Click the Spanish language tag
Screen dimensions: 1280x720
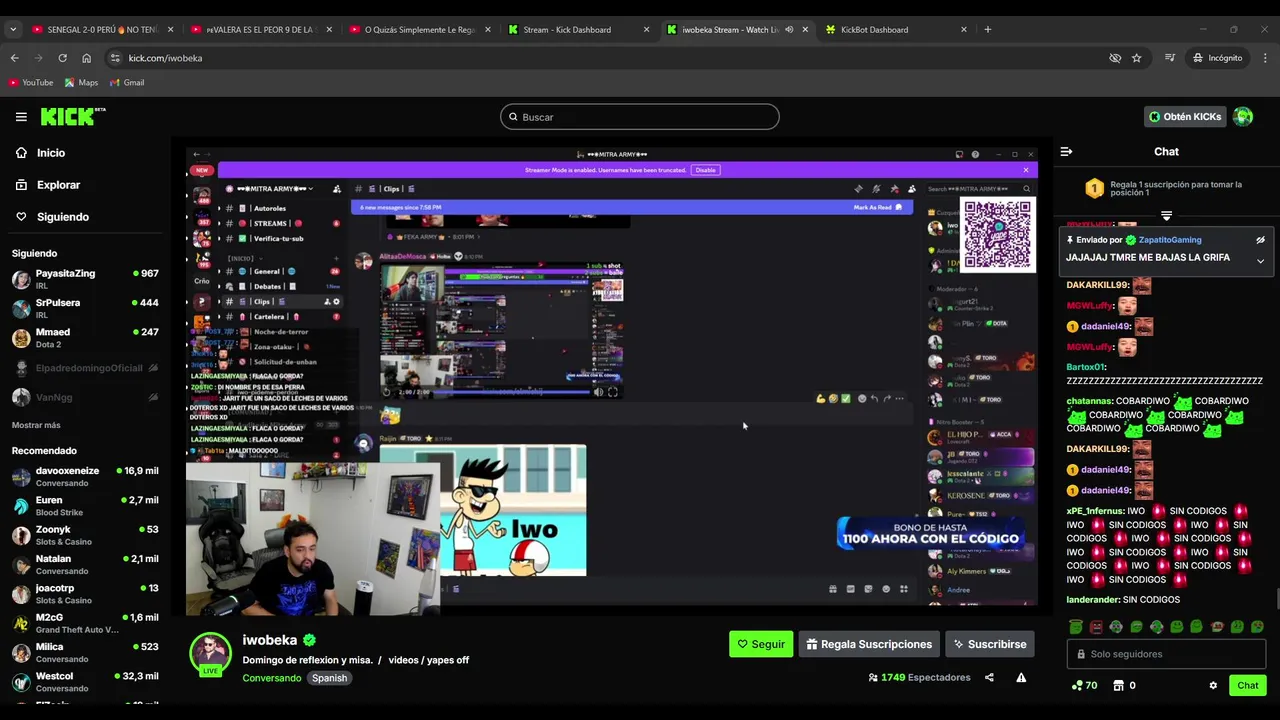tap(329, 678)
